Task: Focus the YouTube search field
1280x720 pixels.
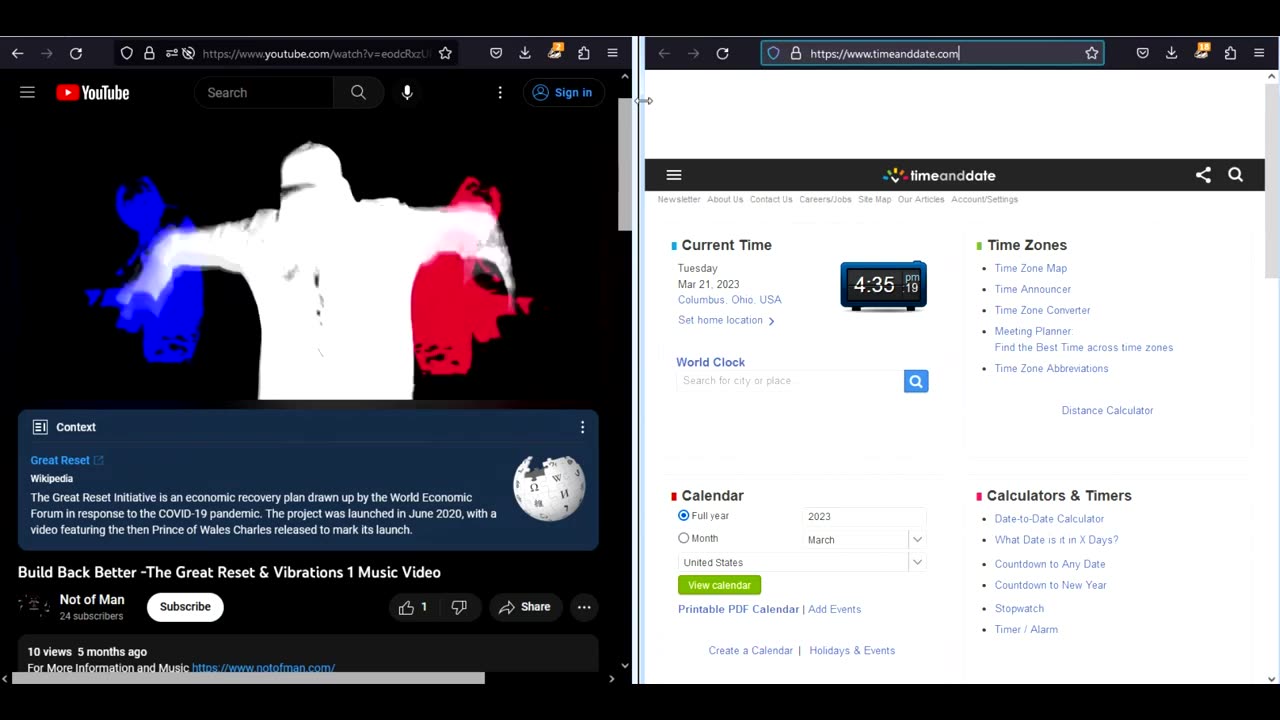Action: pyautogui.click(x=265, y=92)
